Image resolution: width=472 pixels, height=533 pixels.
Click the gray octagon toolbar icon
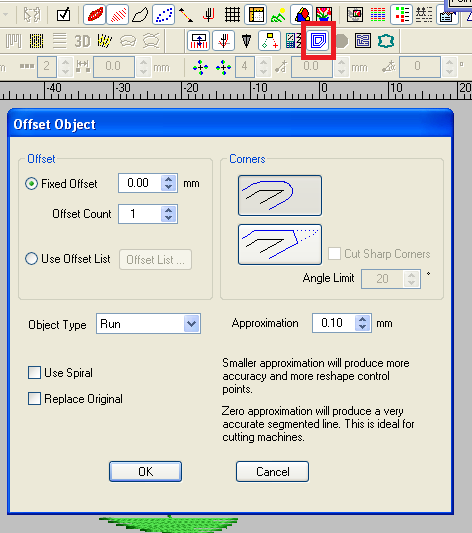(342, 41)
